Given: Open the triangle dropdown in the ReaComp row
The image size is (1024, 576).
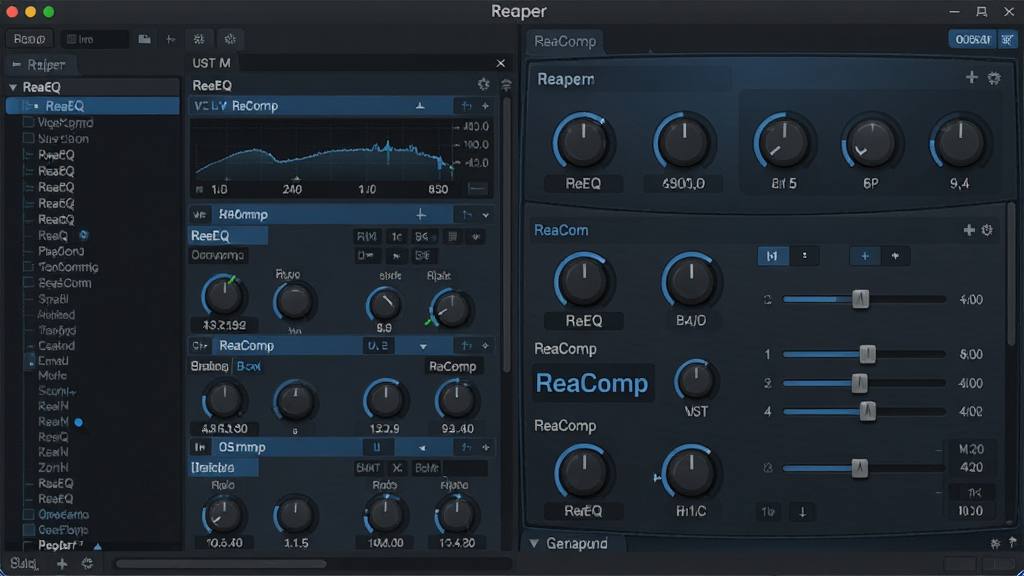Looking at the screenshot, I should 423,346.
